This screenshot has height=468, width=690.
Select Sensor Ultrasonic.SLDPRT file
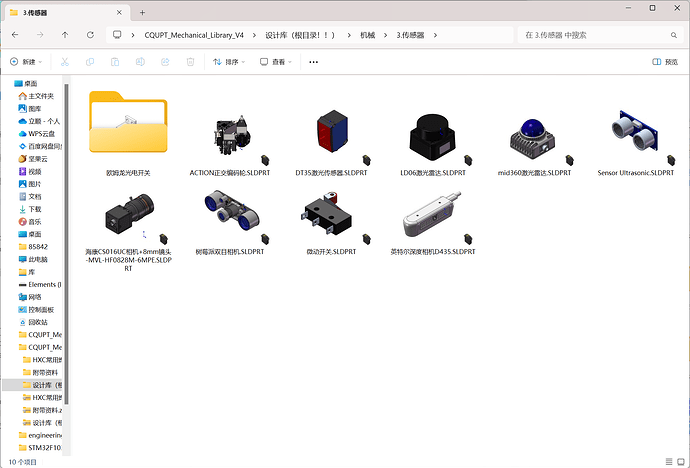(x=636, y=143)
